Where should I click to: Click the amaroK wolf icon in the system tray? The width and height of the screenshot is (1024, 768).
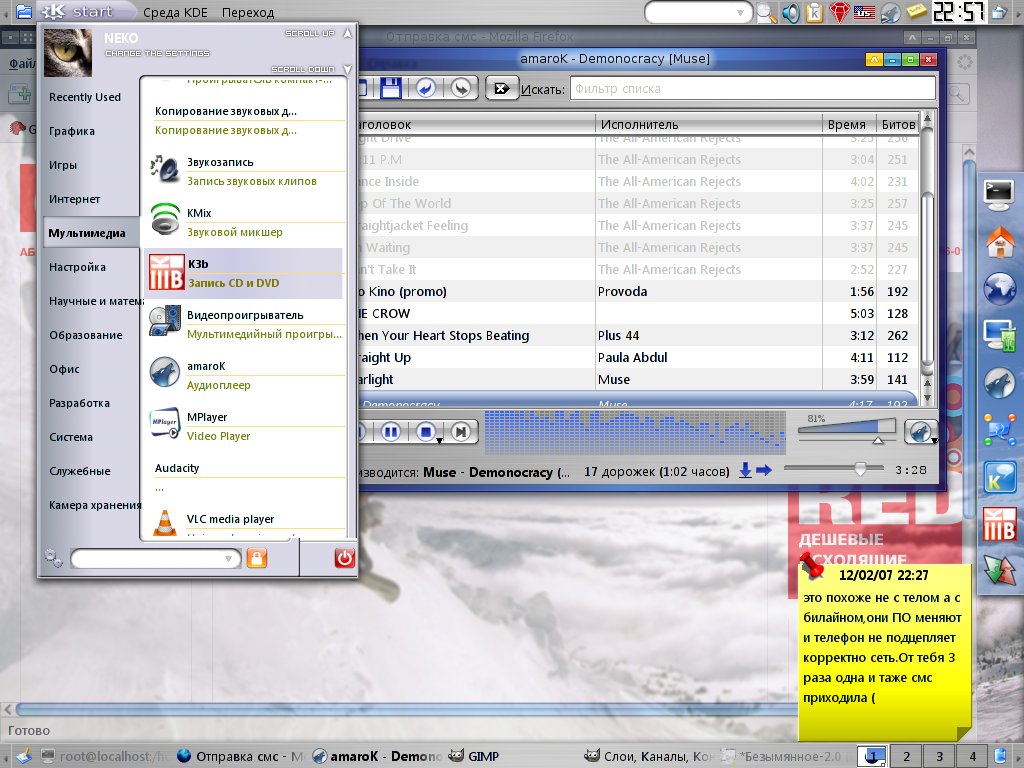tap(889, 12)
